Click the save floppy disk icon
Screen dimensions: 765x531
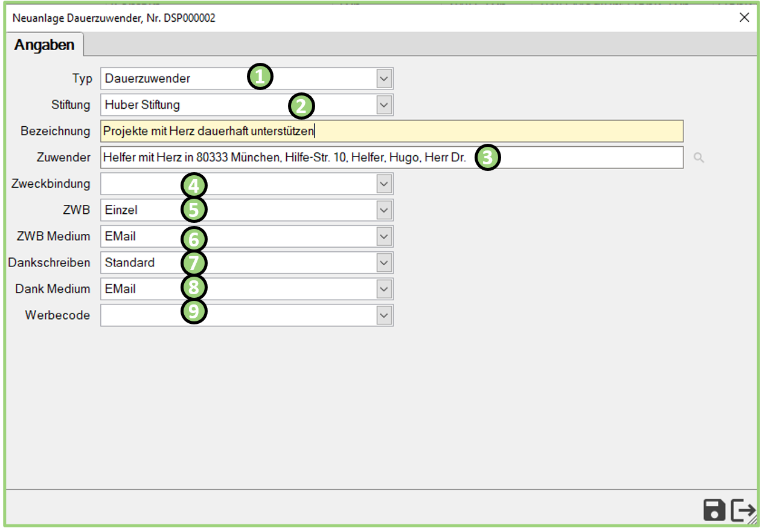pyautogui.click(x=714, y=510)
